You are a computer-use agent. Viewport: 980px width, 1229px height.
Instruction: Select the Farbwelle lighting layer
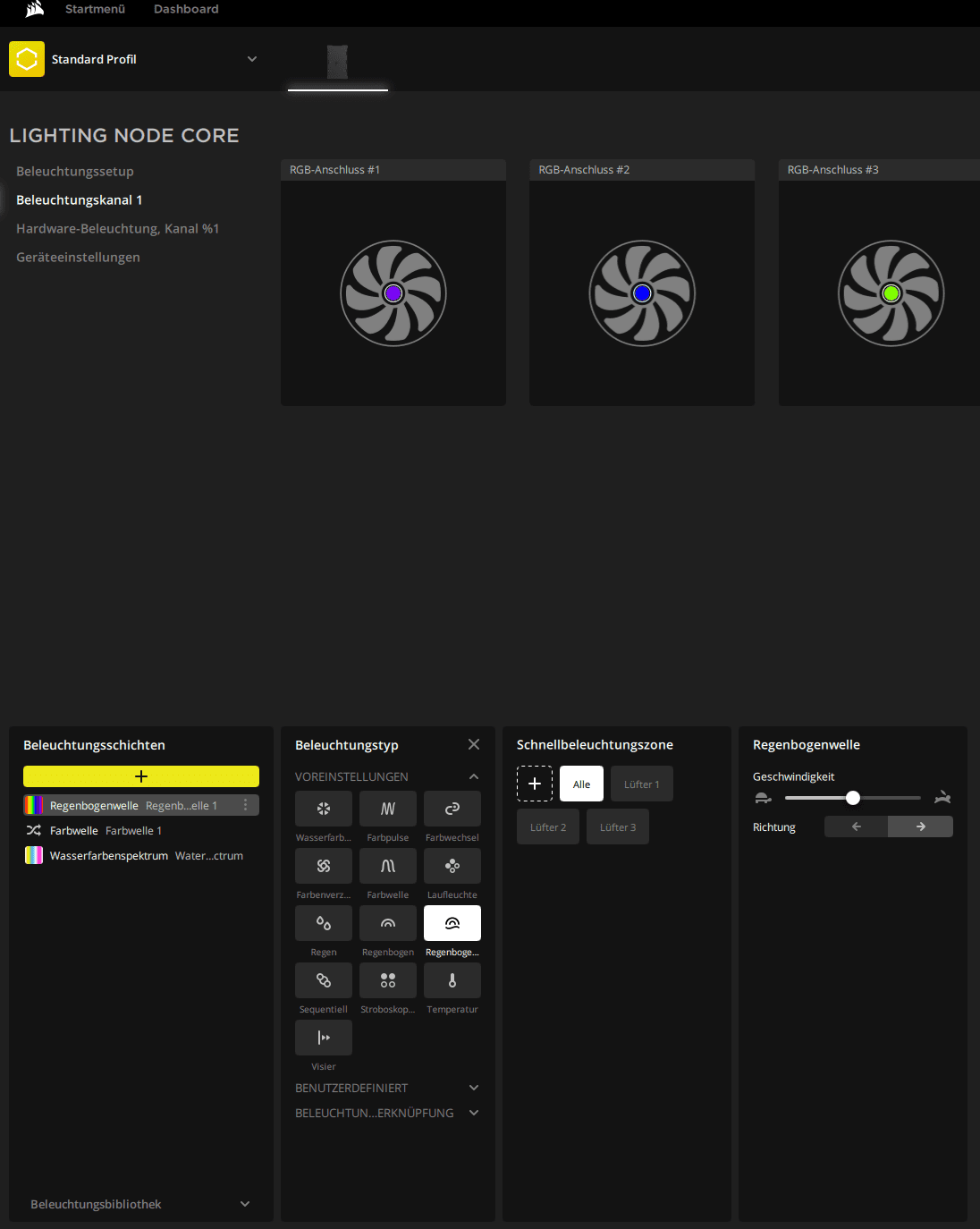click(x=141, y=830)
